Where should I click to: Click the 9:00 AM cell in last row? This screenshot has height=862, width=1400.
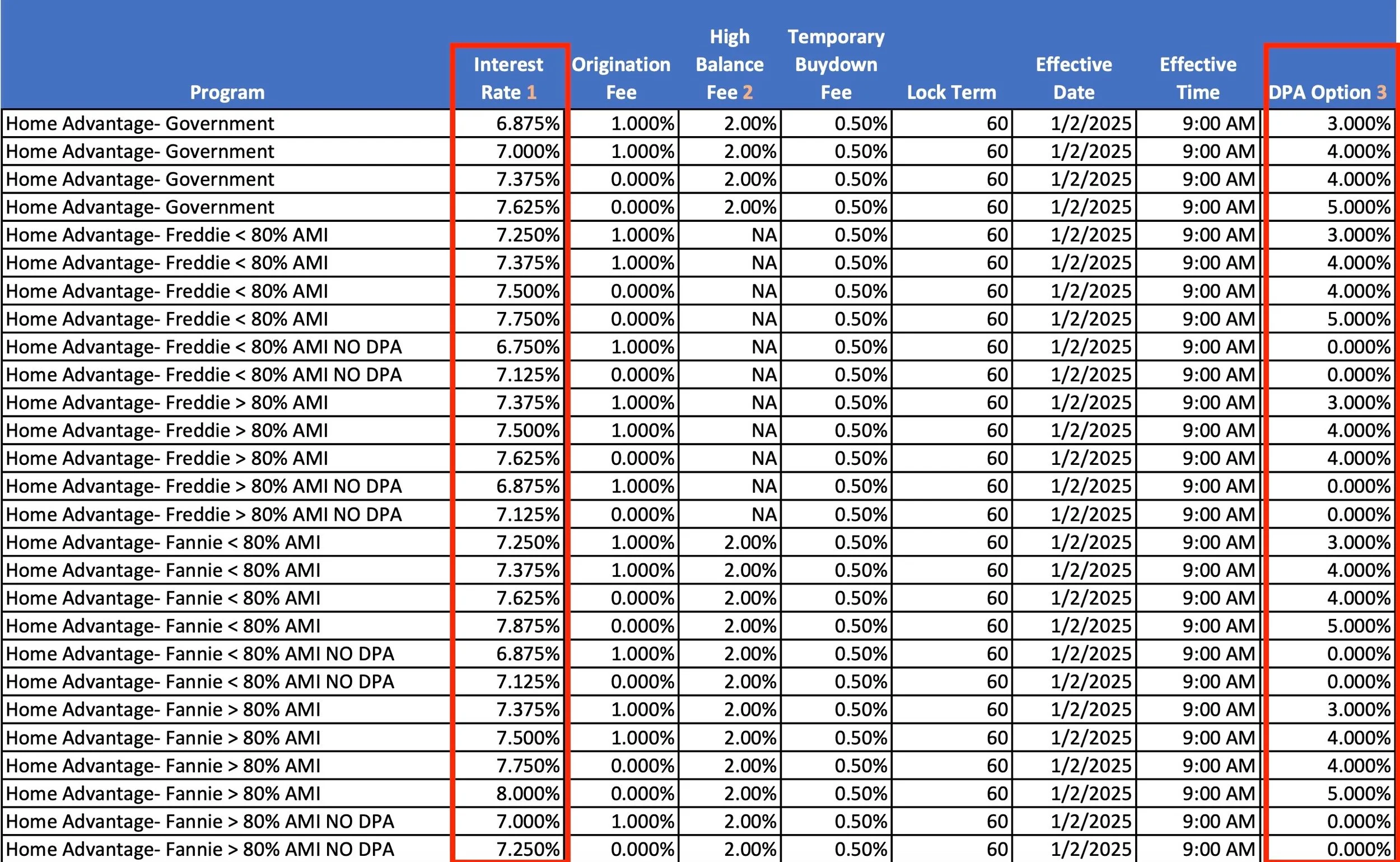click(1218, 849)
